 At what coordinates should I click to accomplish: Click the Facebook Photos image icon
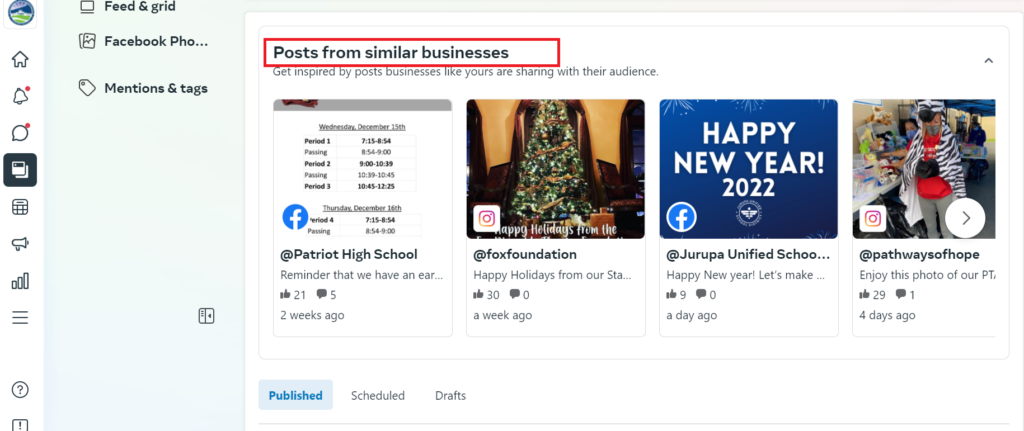coord(87,41)
